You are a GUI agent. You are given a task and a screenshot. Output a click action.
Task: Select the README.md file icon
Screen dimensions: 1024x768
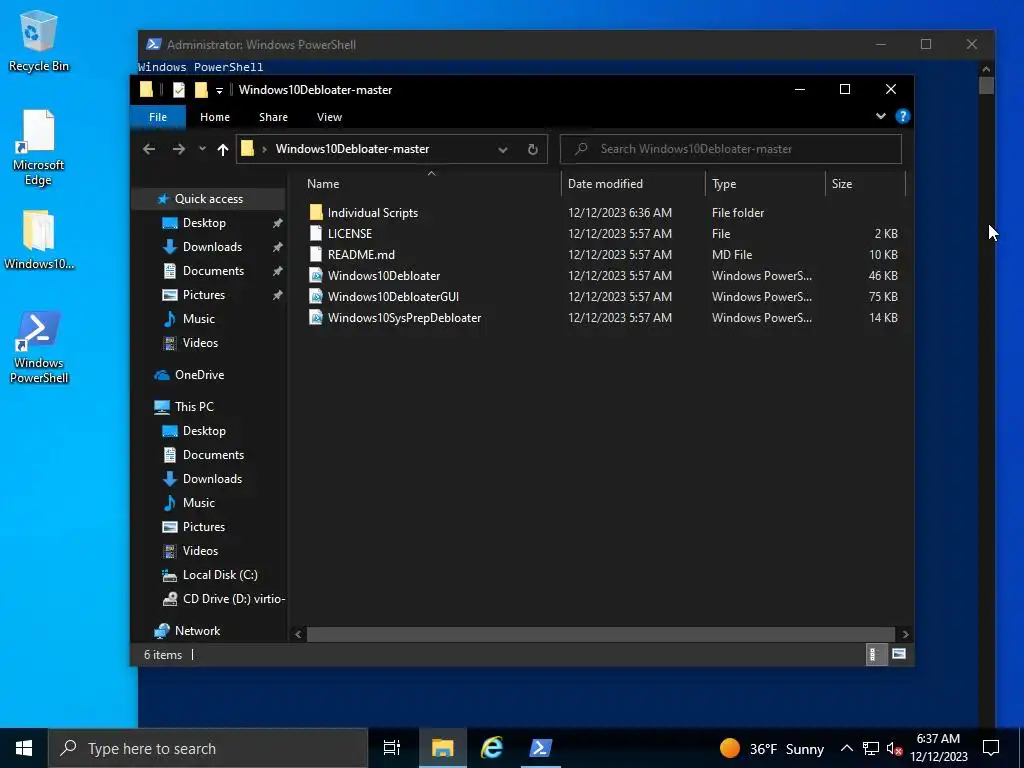[x=316, y=254]
